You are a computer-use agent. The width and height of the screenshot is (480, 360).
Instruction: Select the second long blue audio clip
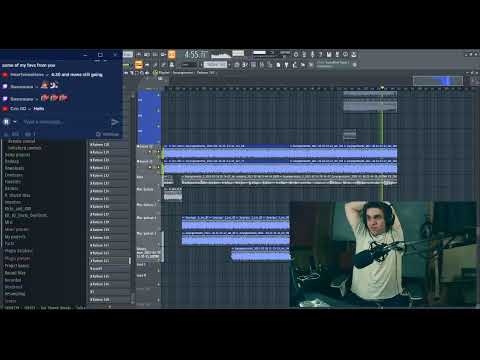click(280, 166)
